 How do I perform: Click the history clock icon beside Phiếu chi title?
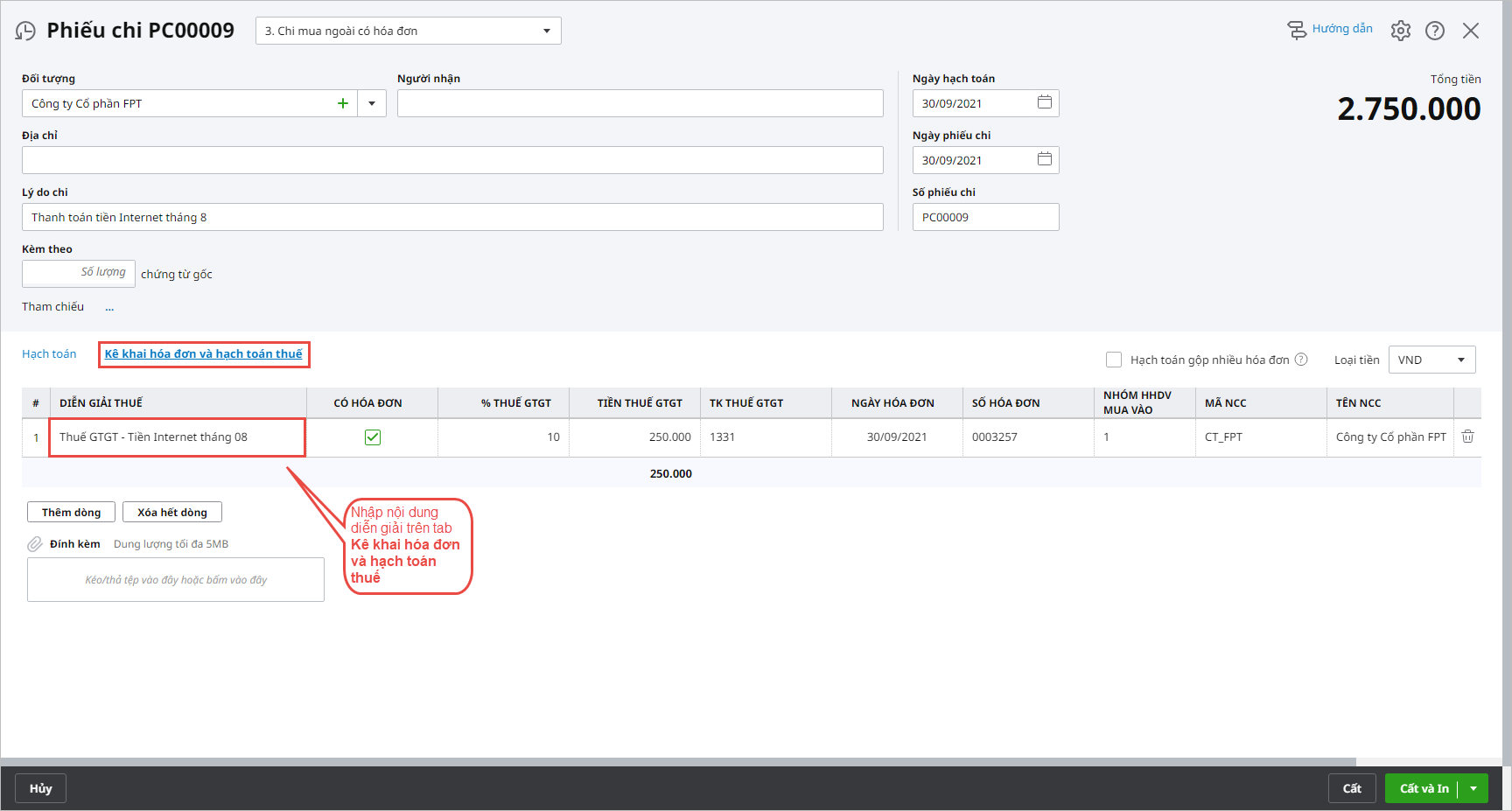pos(25,31)
